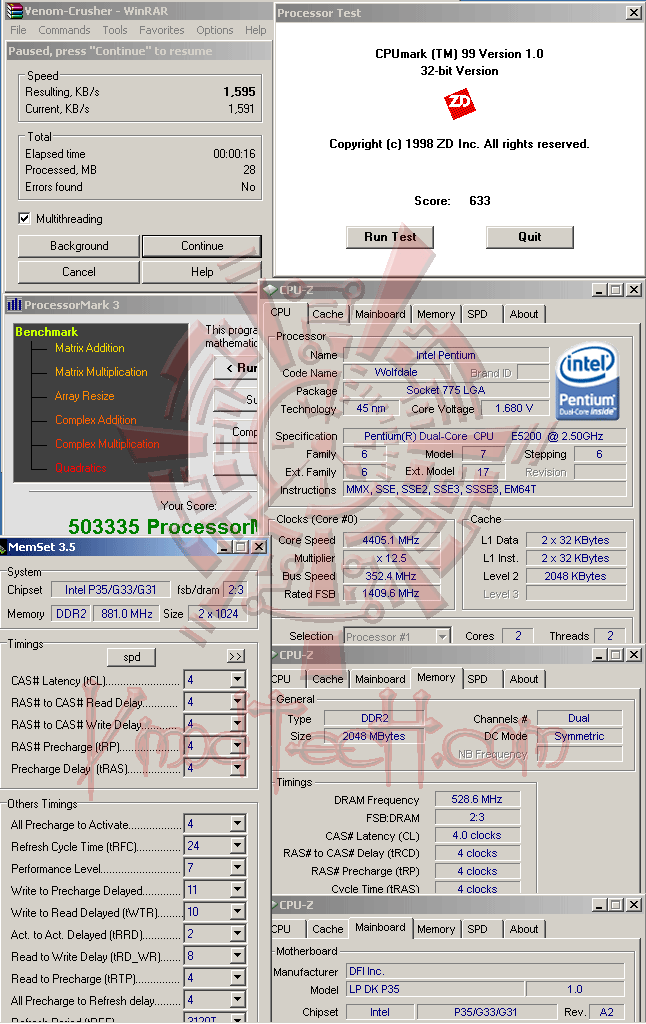Click the WinRAR title bar icon
646x1024 pixels.
[14, 10]
